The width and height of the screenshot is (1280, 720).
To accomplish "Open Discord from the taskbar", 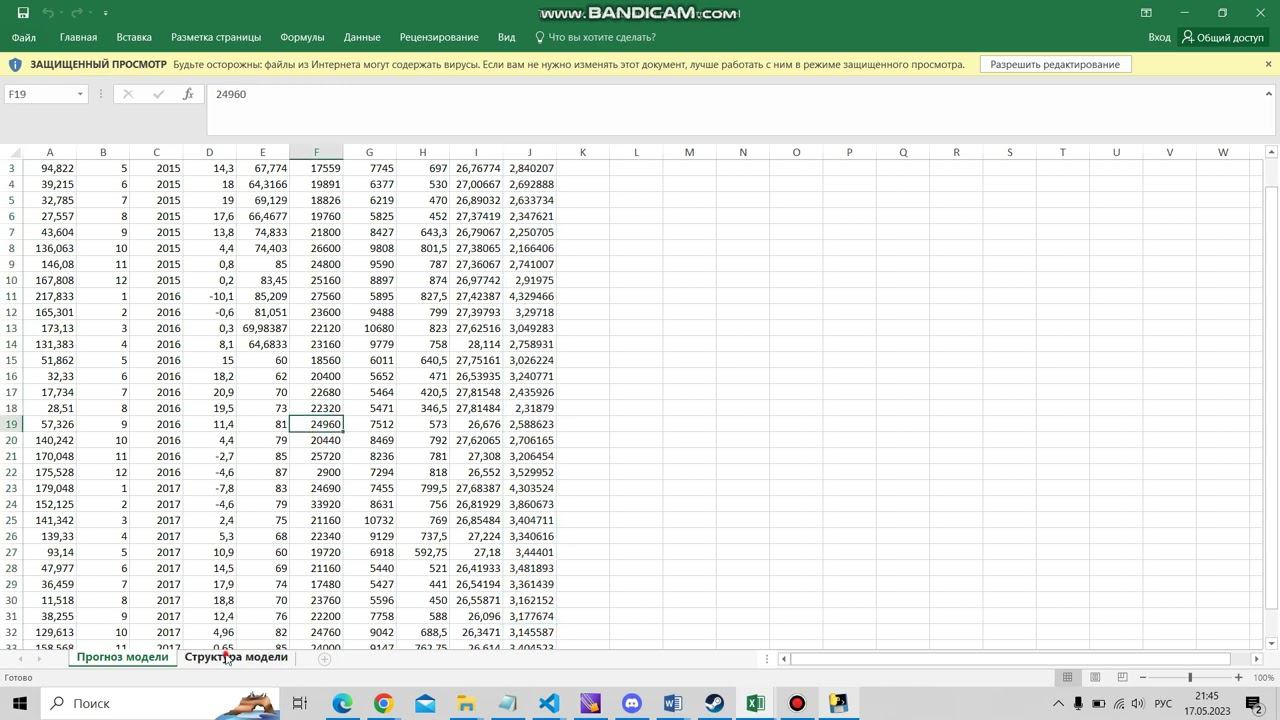I will click(x=631, y=703).
